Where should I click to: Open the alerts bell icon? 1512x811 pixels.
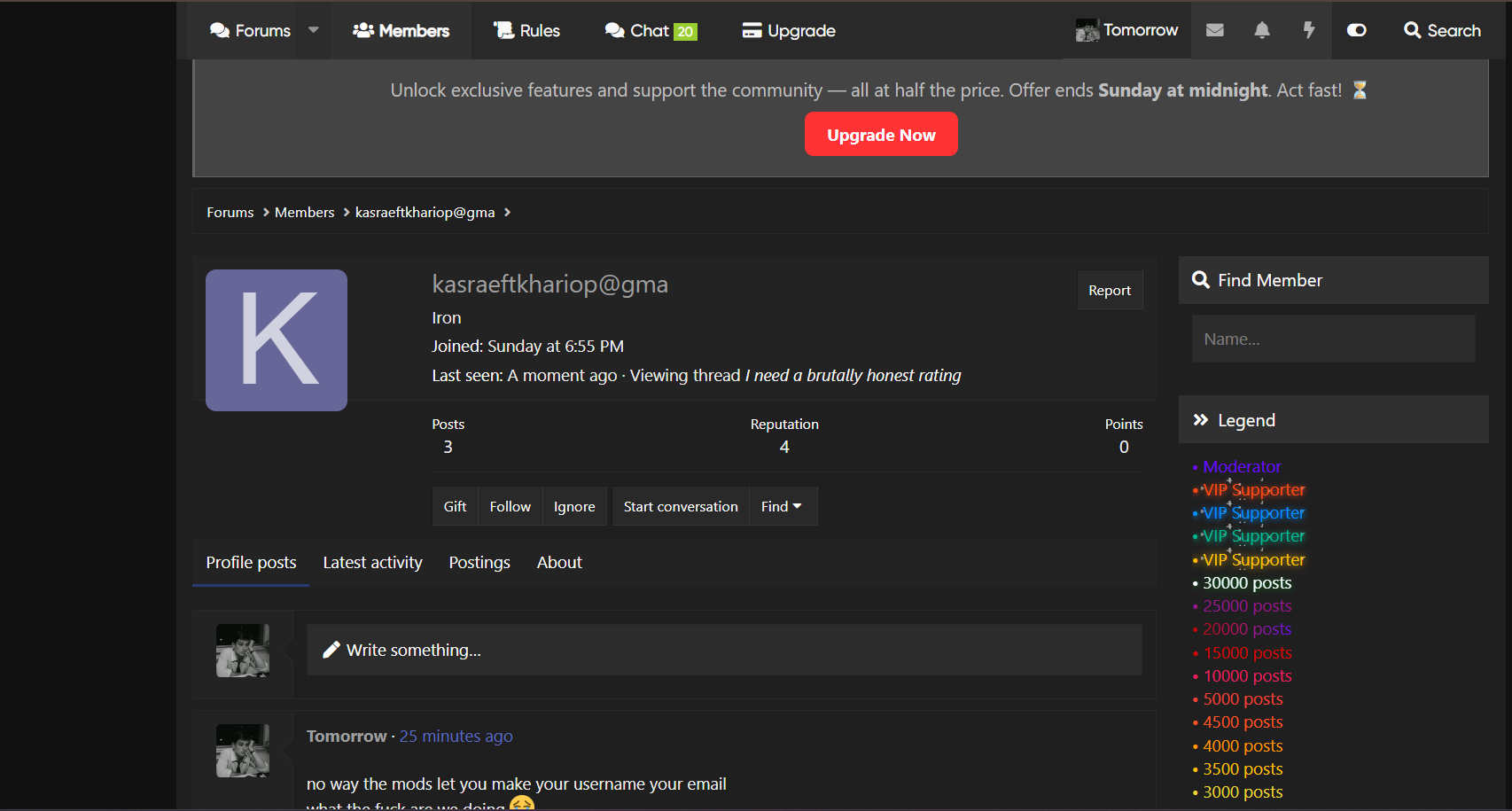1262,30
